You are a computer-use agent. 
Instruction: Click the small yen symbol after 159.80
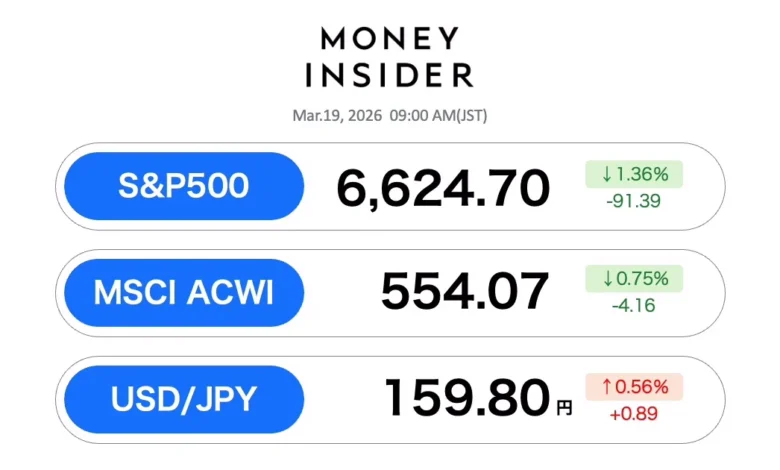tap(565, 407)
